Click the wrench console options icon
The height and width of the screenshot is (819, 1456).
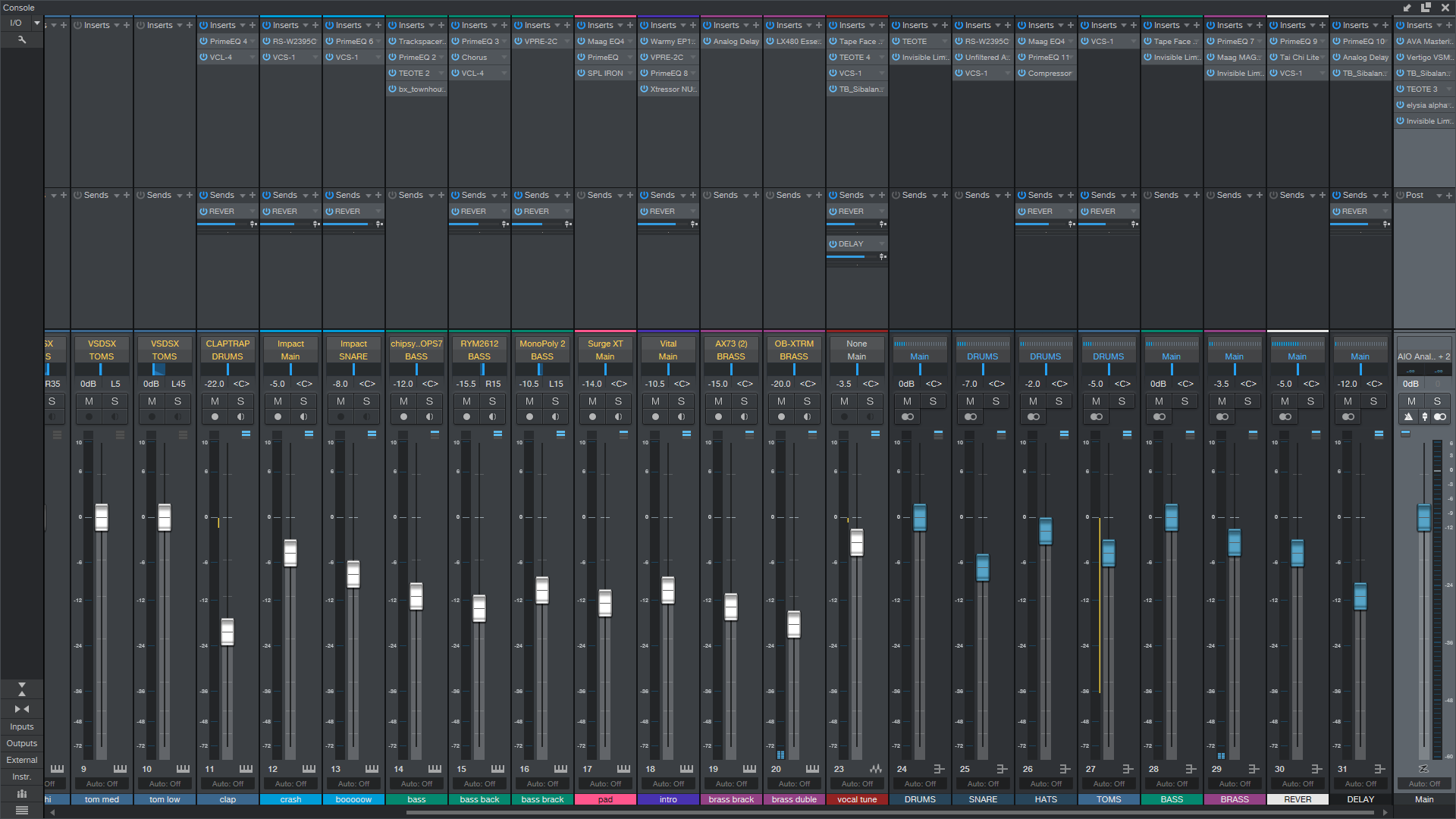point(22,39)
